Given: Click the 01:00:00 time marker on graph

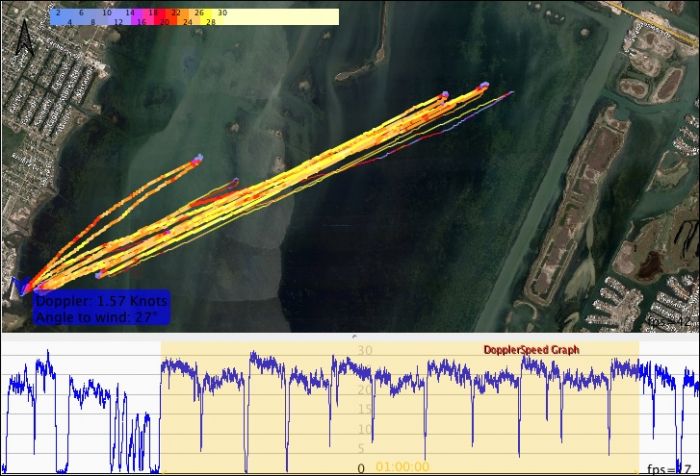Looking at the screenshot, I should click(x=402, y=466).
